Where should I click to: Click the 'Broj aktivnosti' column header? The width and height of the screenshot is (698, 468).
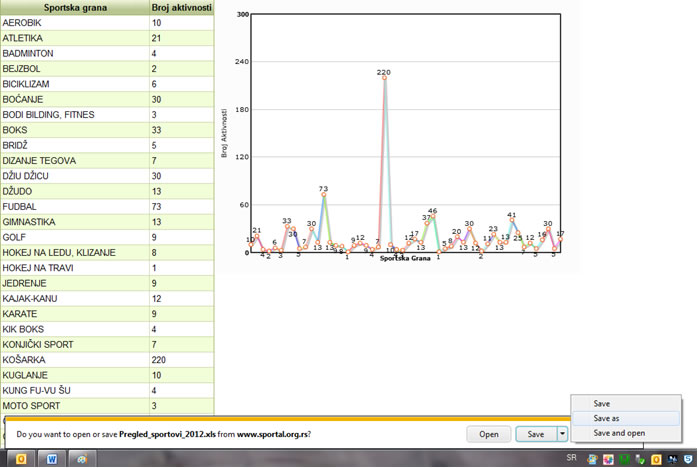coord(181,7)
